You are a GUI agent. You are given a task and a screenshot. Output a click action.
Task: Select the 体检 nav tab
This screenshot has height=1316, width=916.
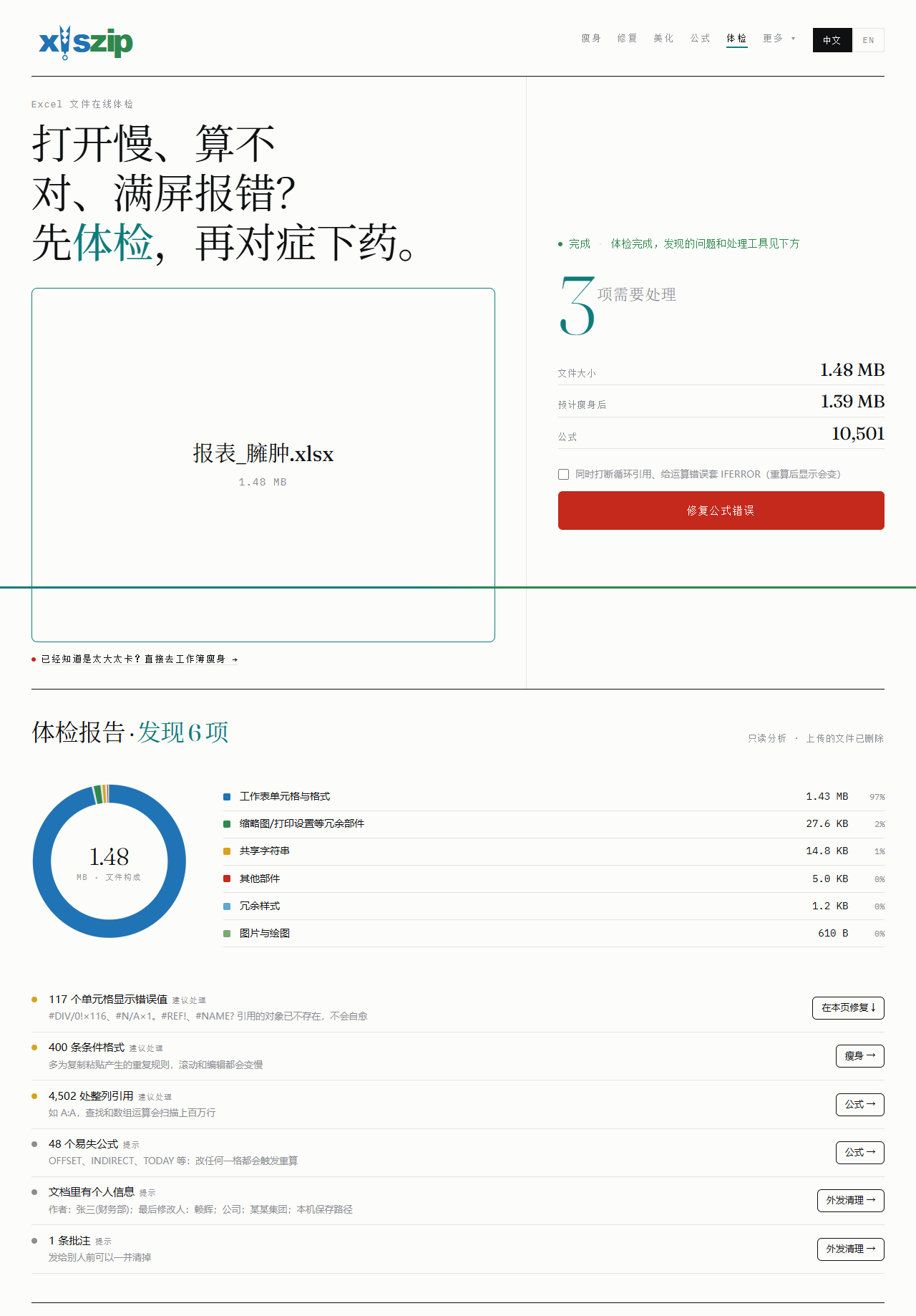737,39
